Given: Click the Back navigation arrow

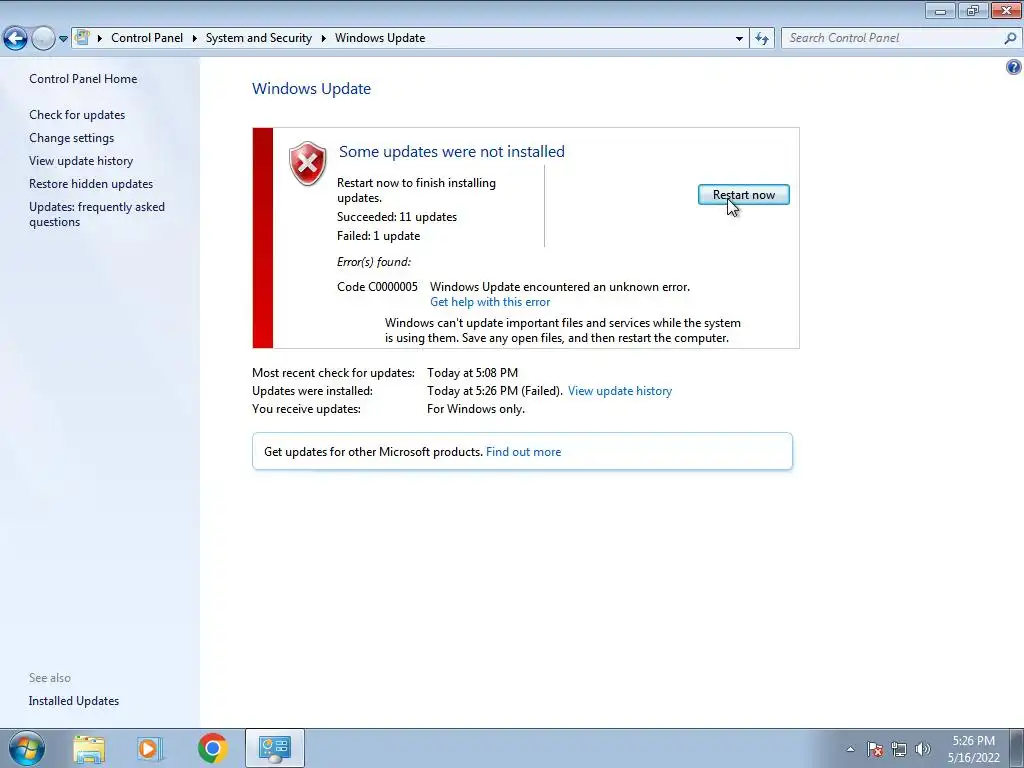Looking at the screenshot, I should 16,39.
